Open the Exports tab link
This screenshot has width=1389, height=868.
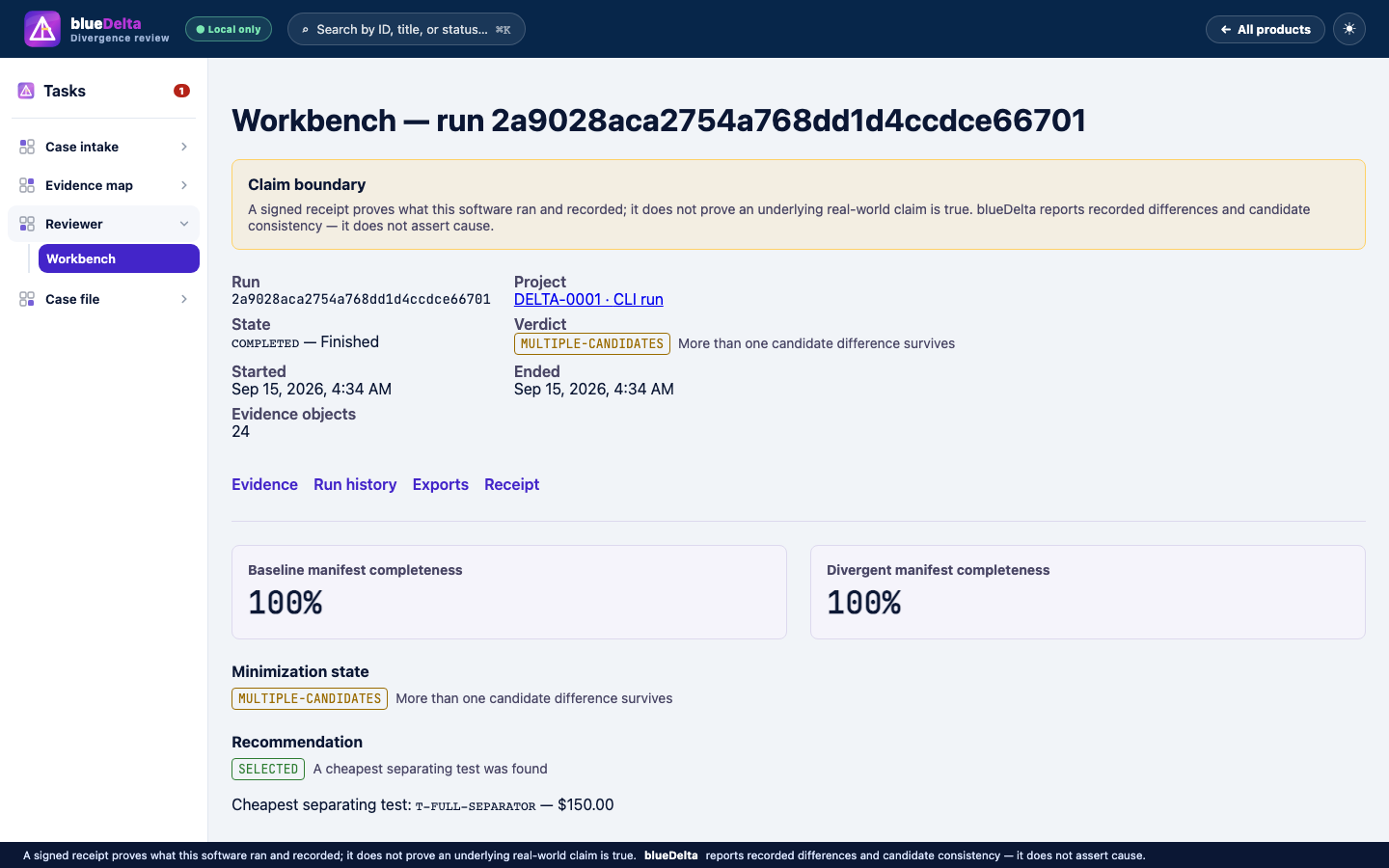(441, 484)
